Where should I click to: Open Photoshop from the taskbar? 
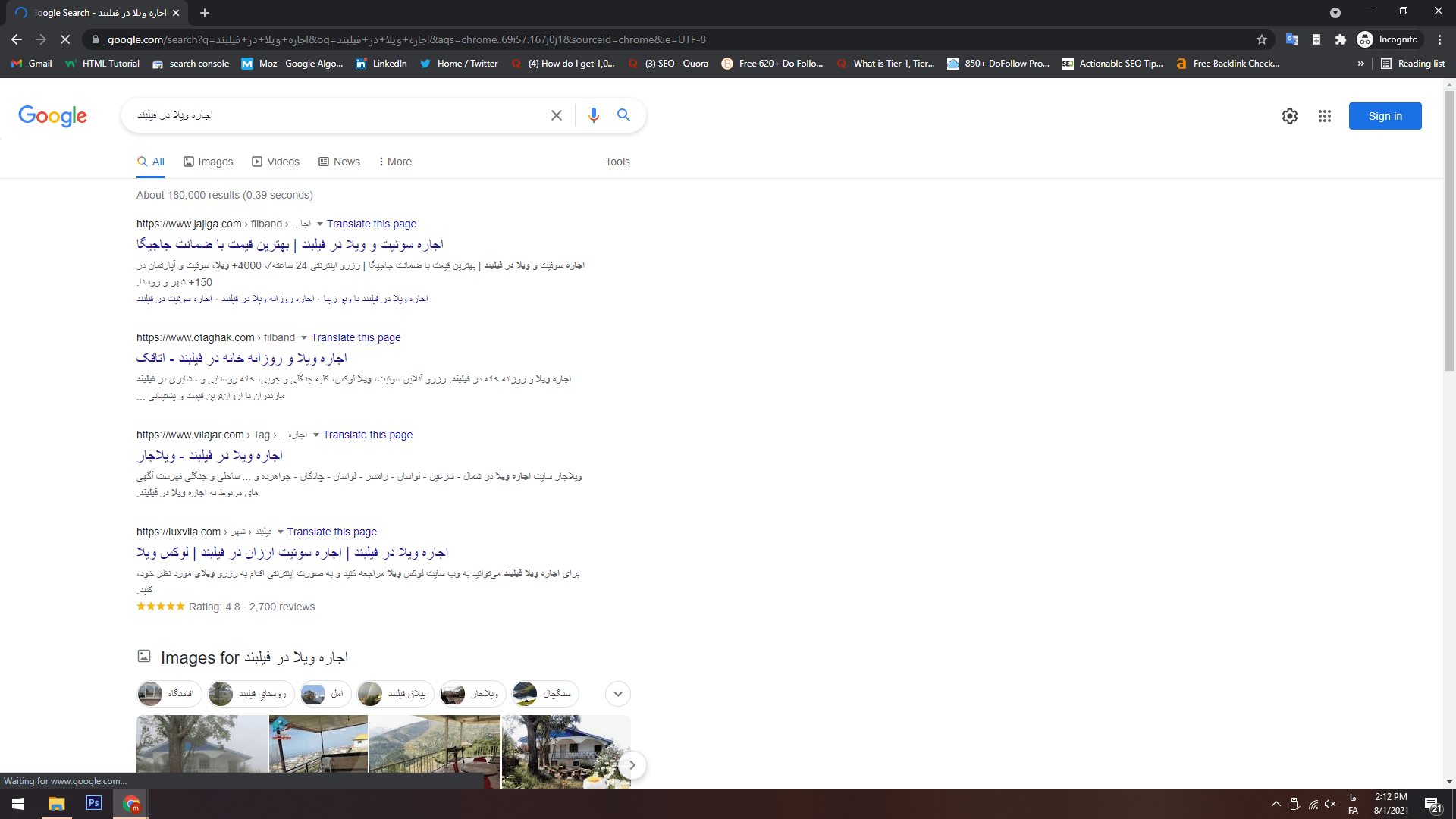coord(94,803)
